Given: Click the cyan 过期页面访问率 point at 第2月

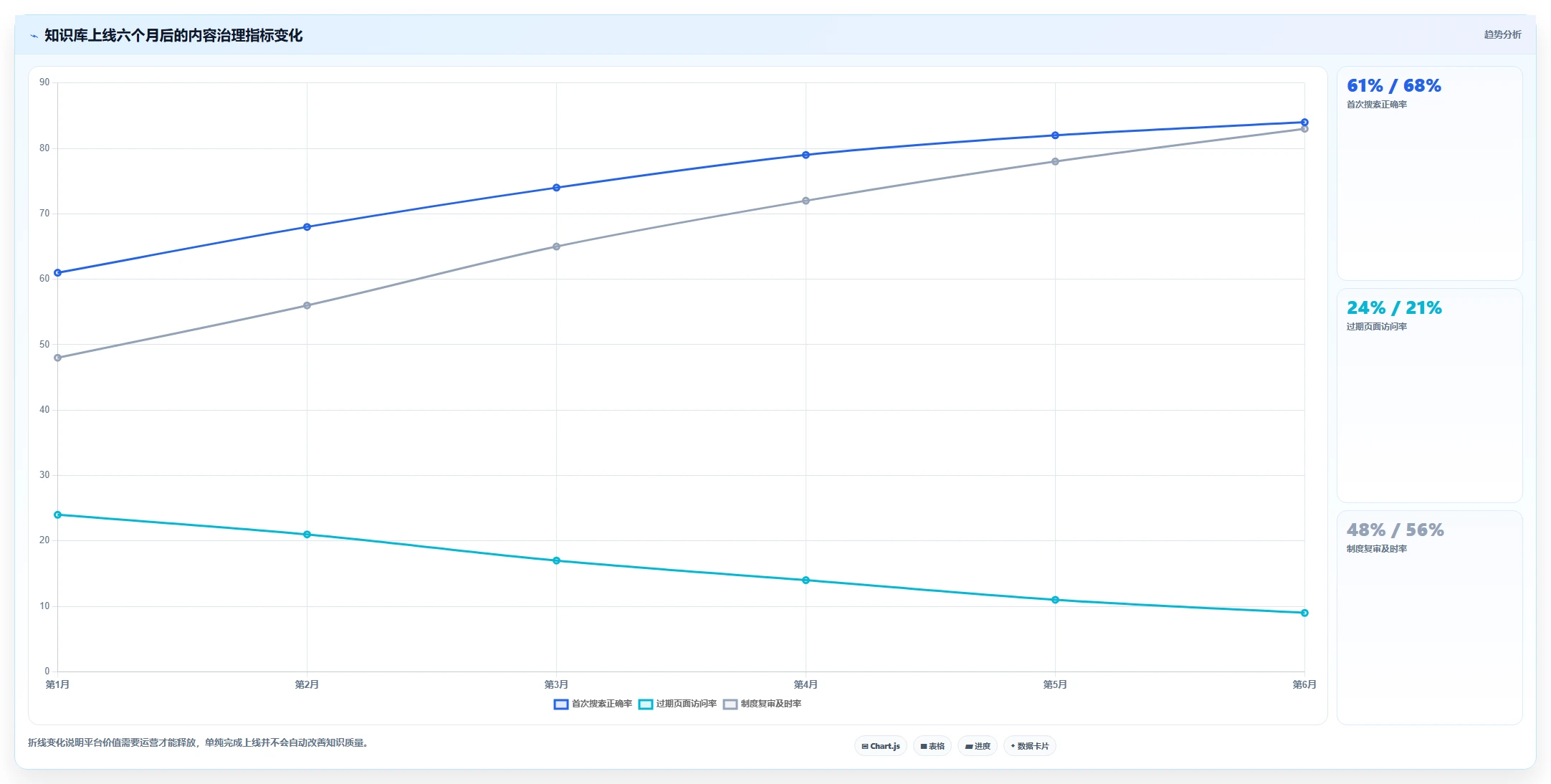Looking at the screenshot, I should pos(307,535).
